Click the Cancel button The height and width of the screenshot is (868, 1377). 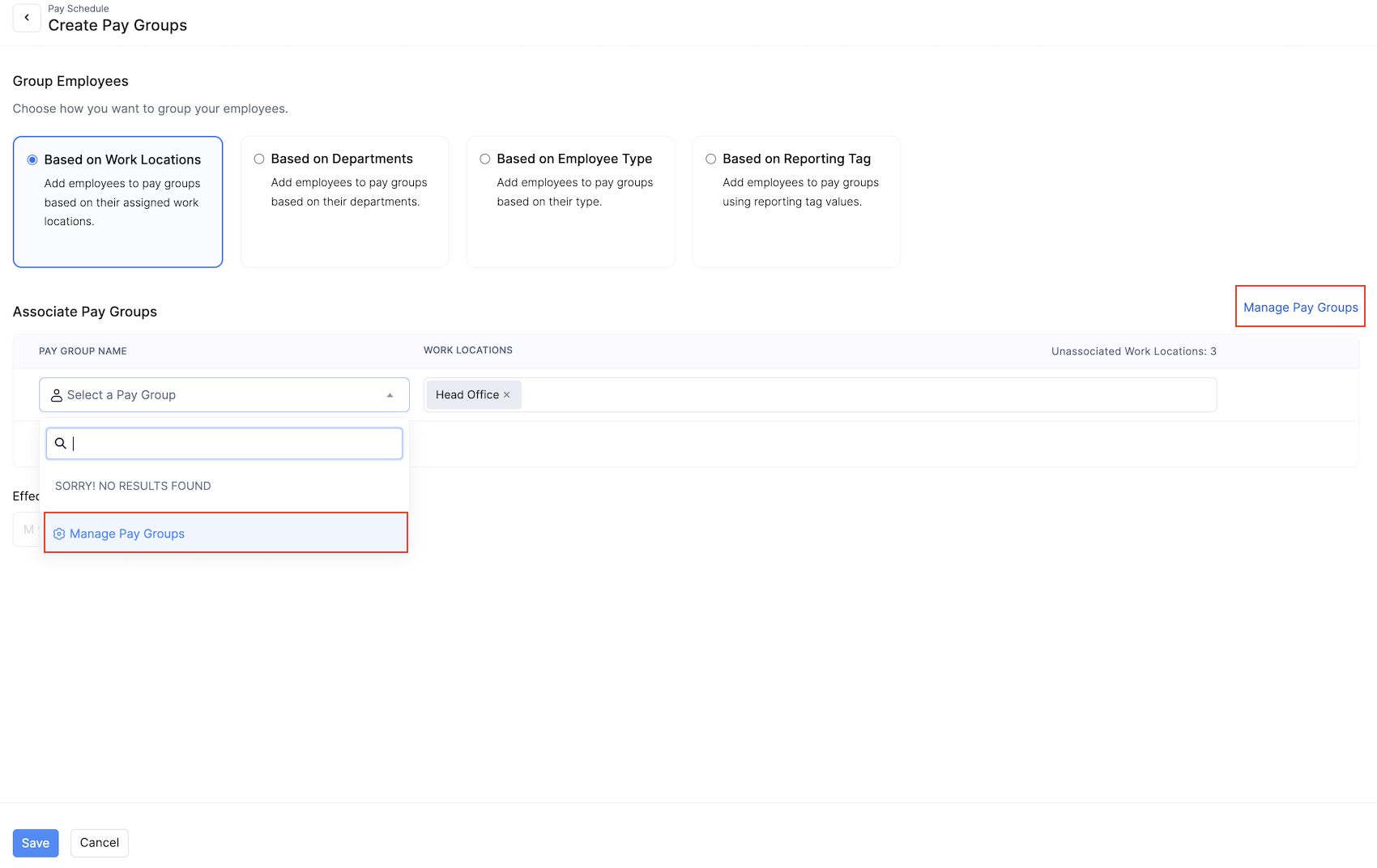coord(99,842)
